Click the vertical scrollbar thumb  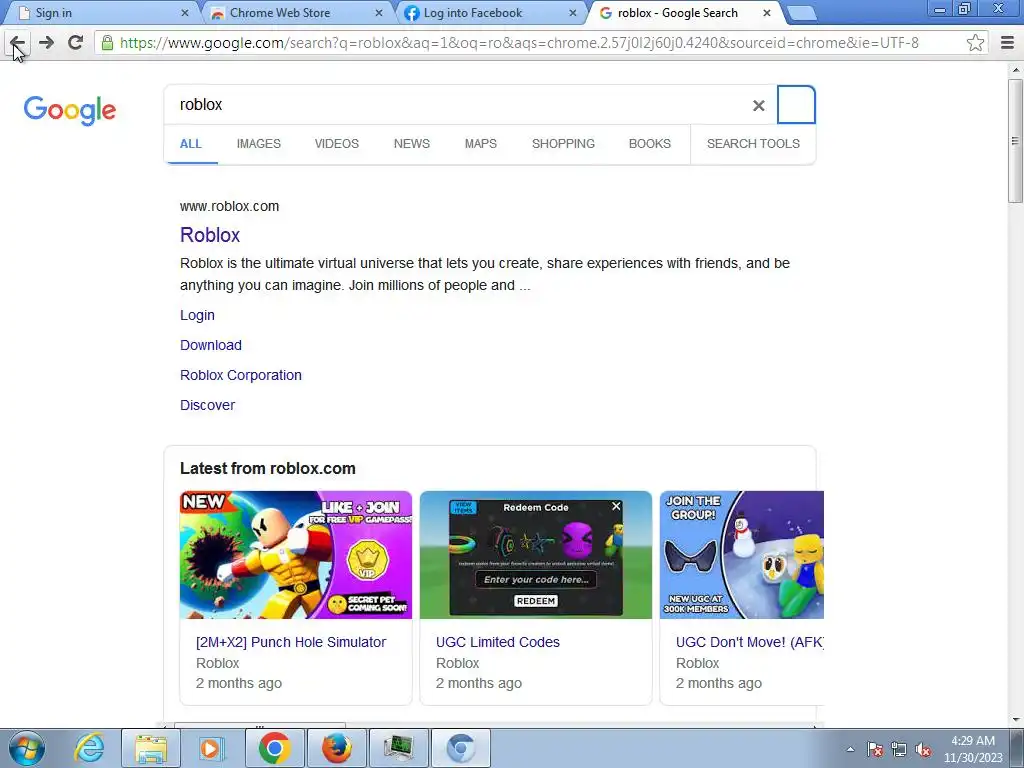1015,140
